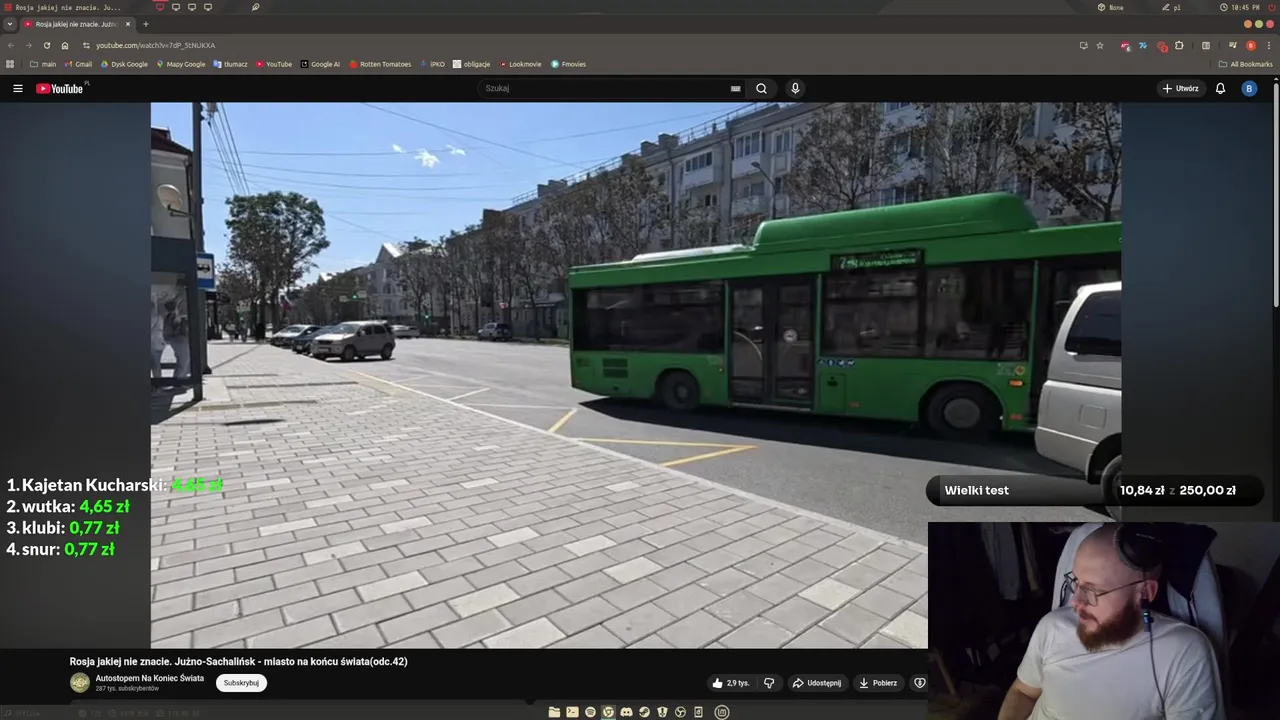Image resolution: width=1280 pixels, height=720 pixels.
Task: Open the Rotten Tomatoes bookmark
Action: tap(379, 64)
